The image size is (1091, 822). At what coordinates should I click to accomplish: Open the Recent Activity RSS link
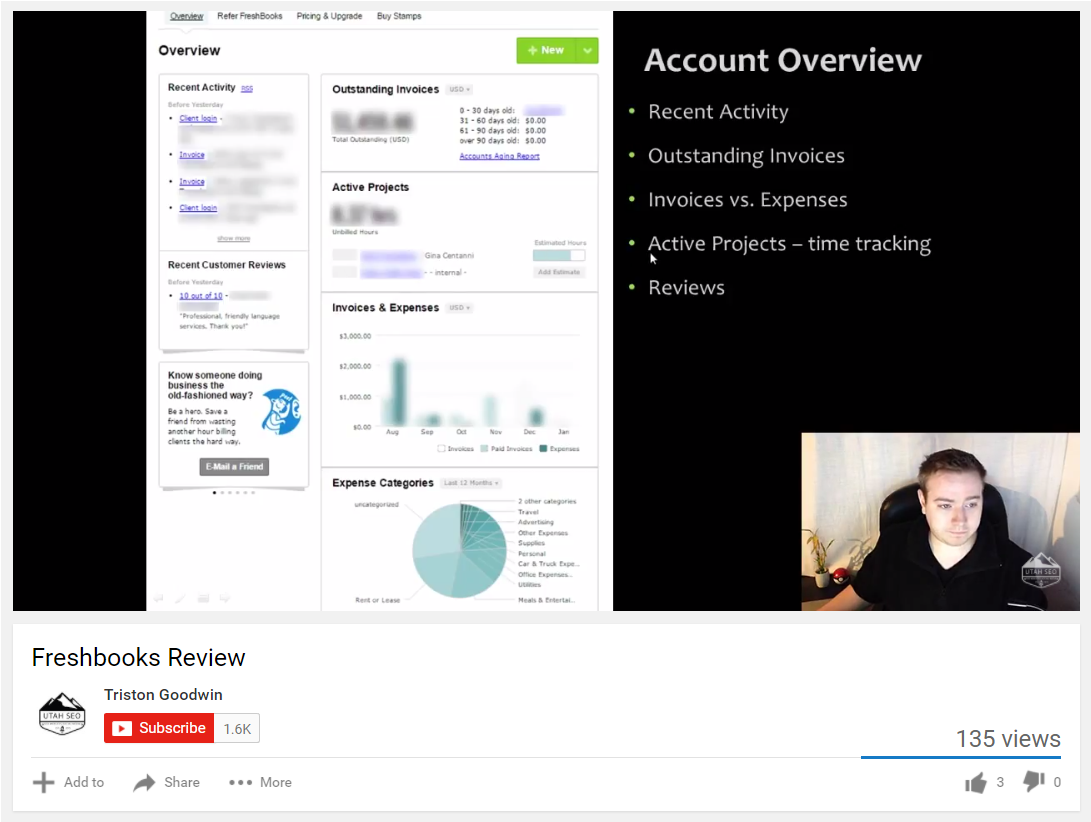[x=247, y=88]
